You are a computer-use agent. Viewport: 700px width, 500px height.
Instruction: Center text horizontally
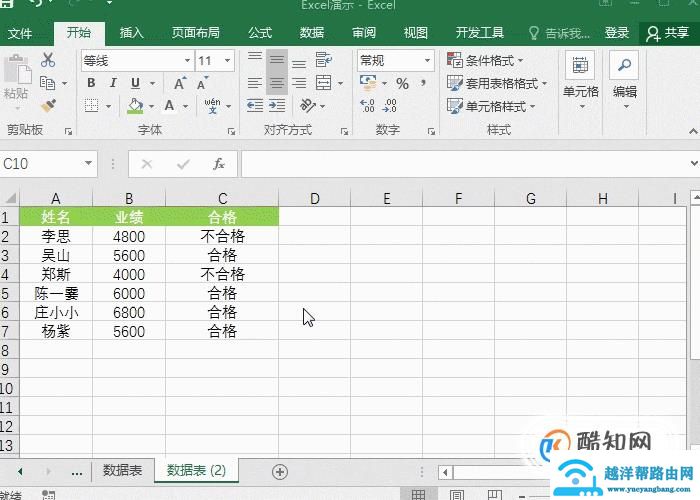[x=277, y=83]
